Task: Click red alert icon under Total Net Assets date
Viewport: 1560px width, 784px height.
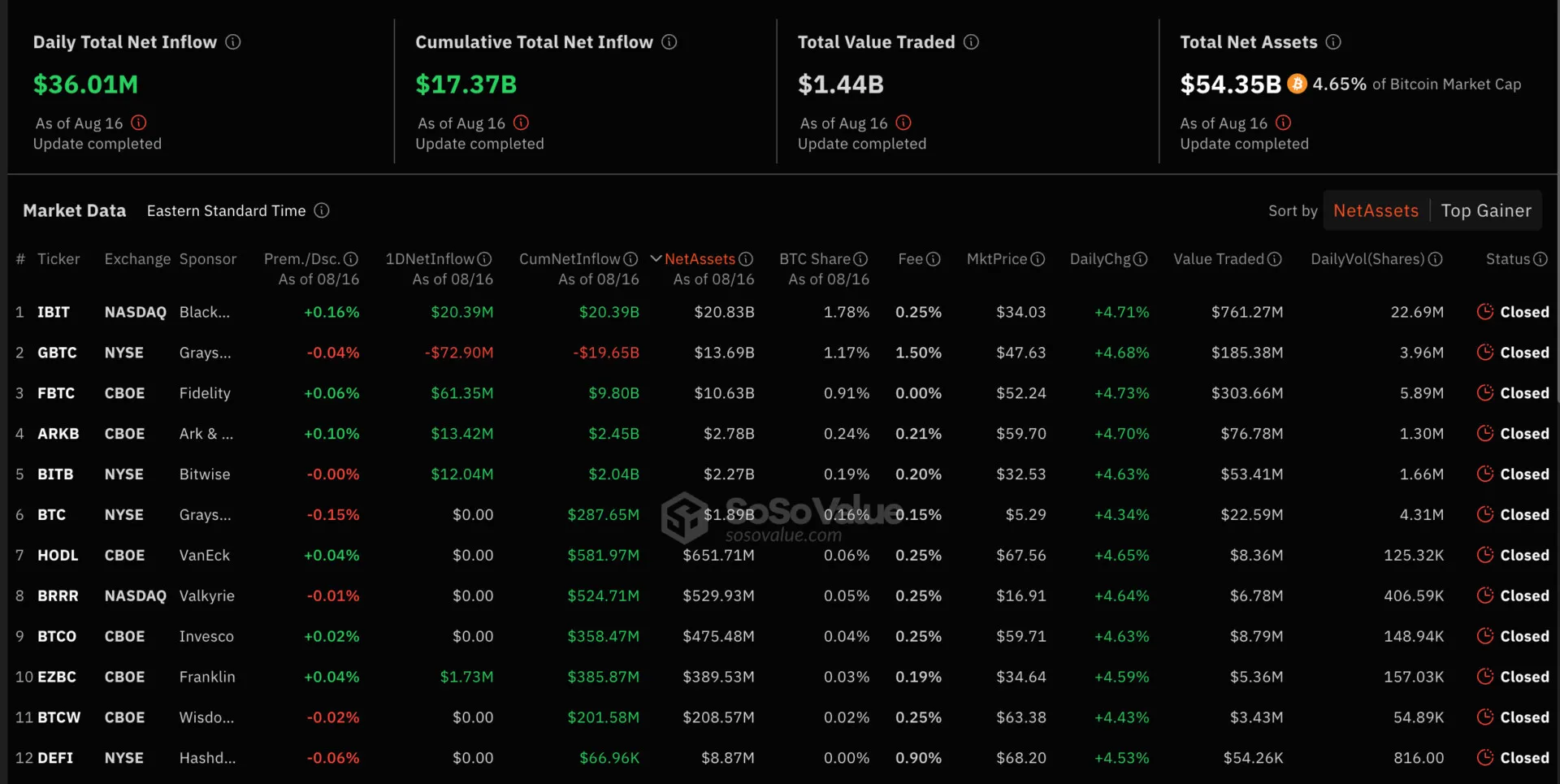Action: [1283, 123]
